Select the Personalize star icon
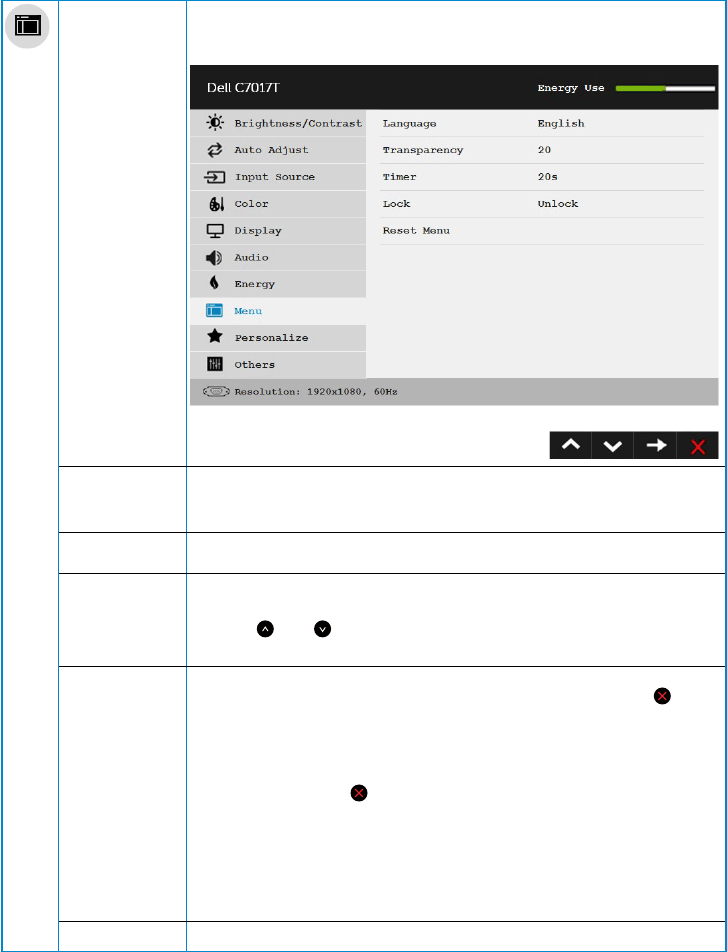Viewport: 727px width, 952px height. [215, 337]
